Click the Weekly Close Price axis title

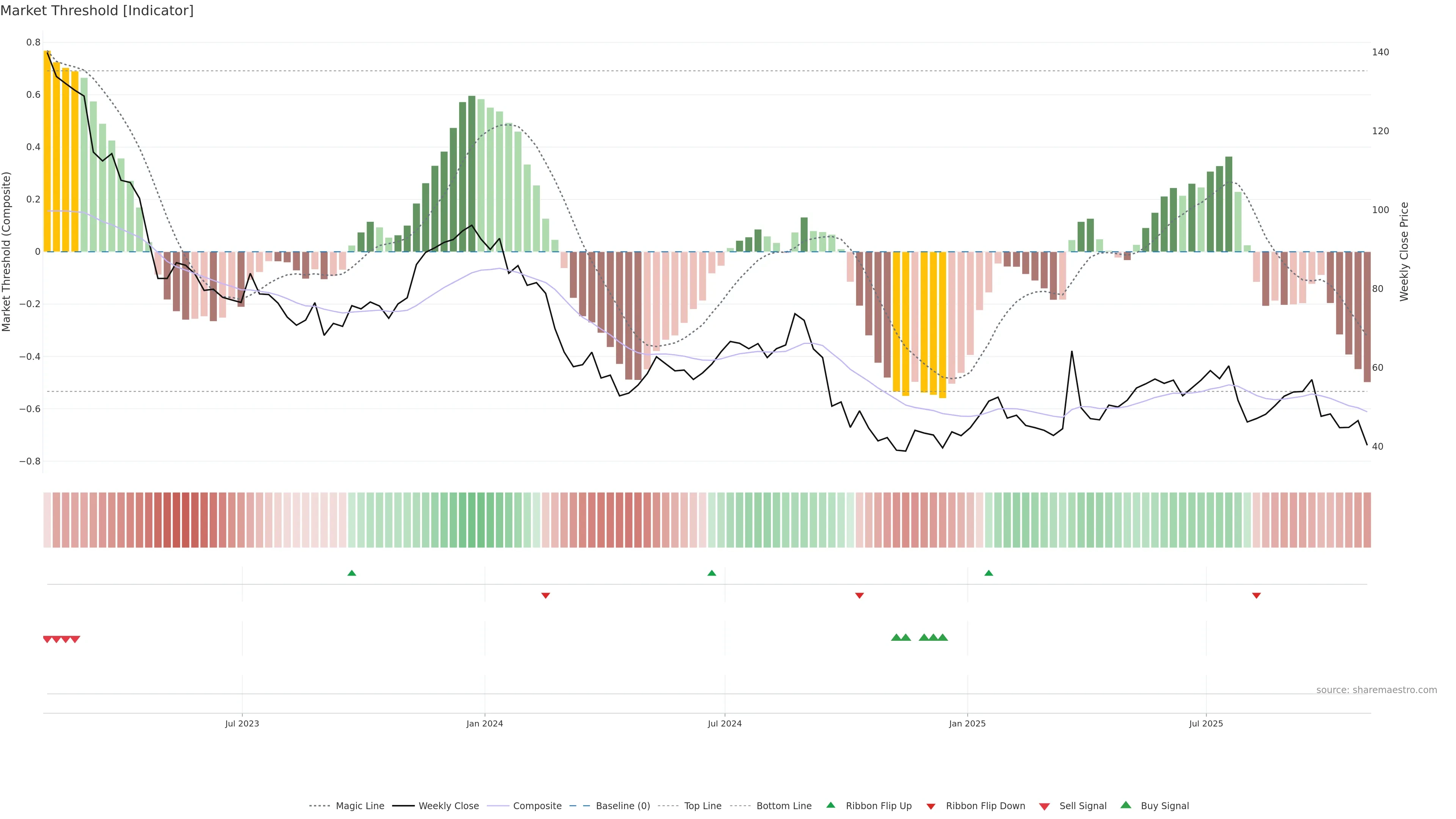1404,251
